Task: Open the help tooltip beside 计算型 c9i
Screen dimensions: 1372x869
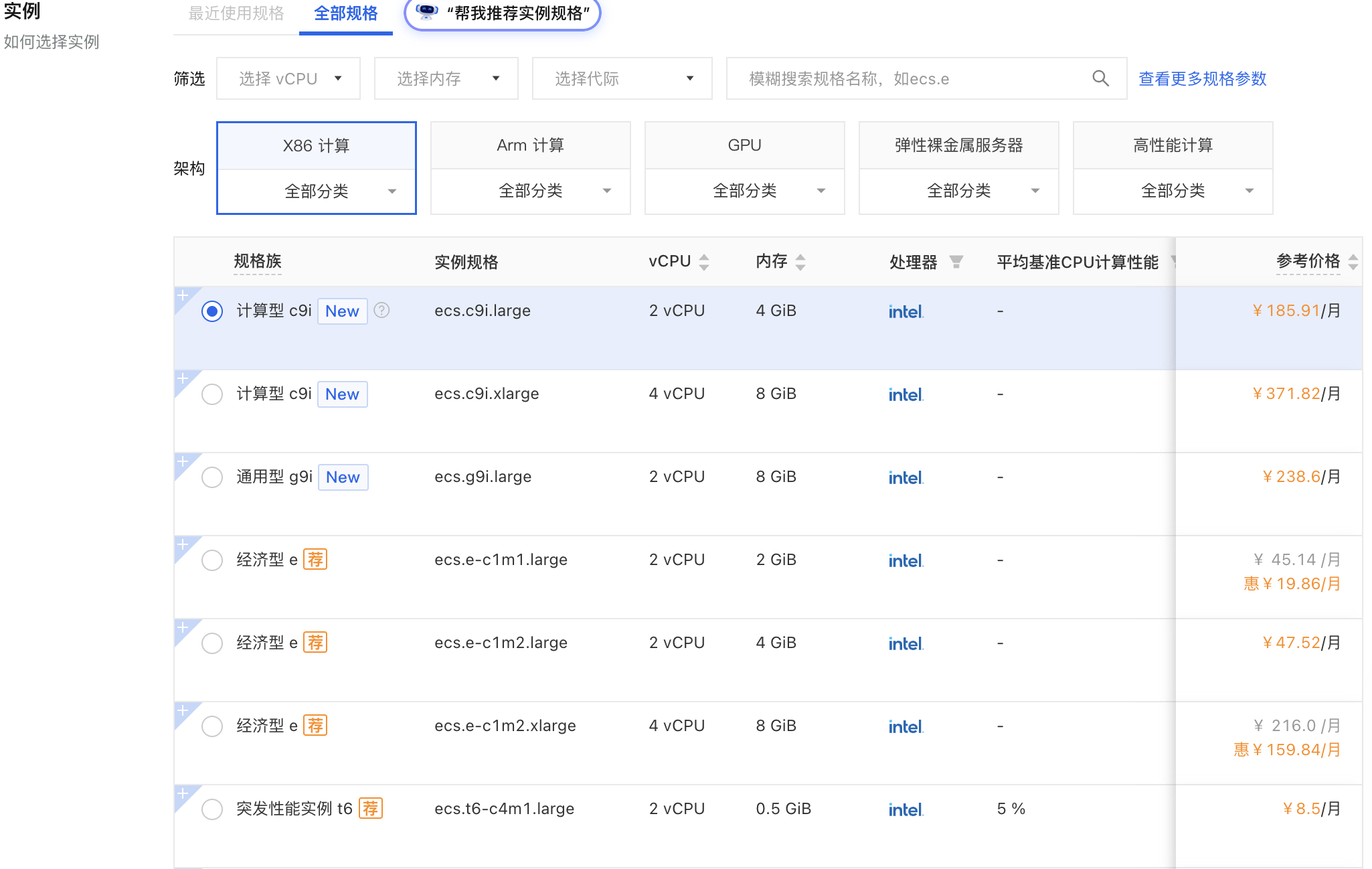Action: 382,311
